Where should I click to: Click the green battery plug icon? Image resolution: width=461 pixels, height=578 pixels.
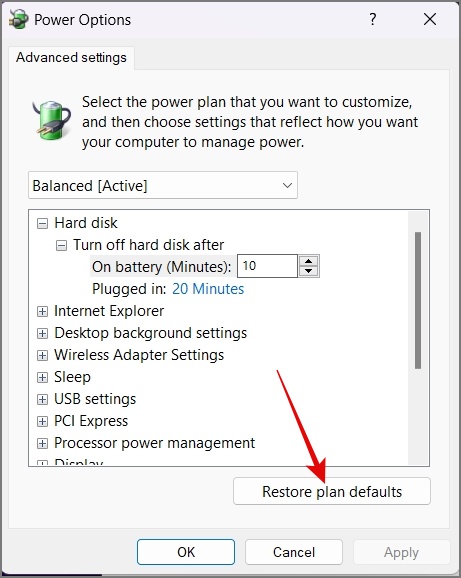click(x=52, y=120)
